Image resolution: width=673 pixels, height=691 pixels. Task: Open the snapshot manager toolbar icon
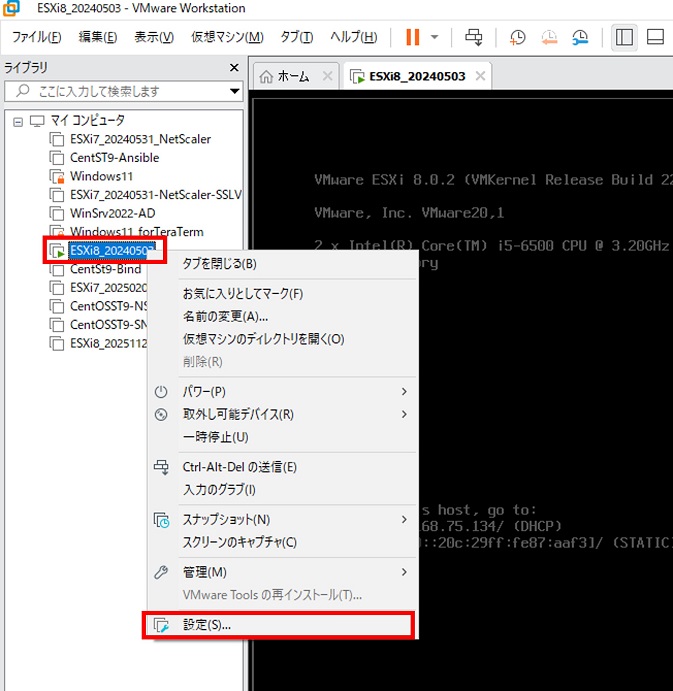point(580,37)
